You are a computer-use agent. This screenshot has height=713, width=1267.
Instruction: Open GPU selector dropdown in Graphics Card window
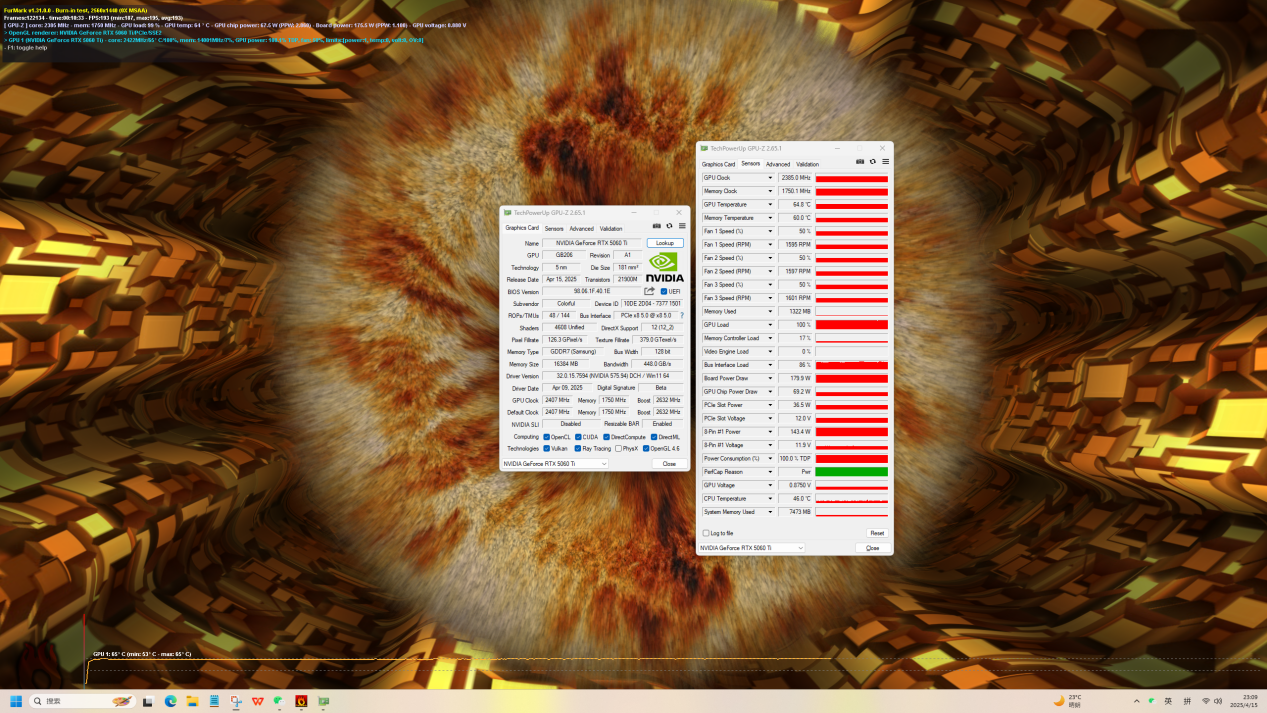click(554, 464)
